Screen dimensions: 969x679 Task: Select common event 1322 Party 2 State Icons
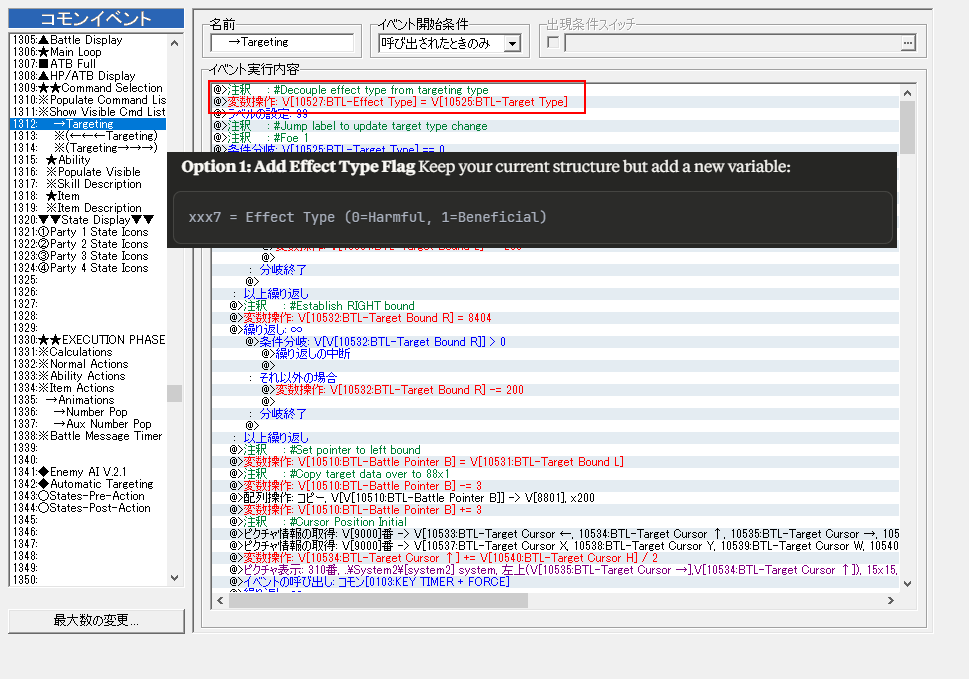click(x=88, y=244)
